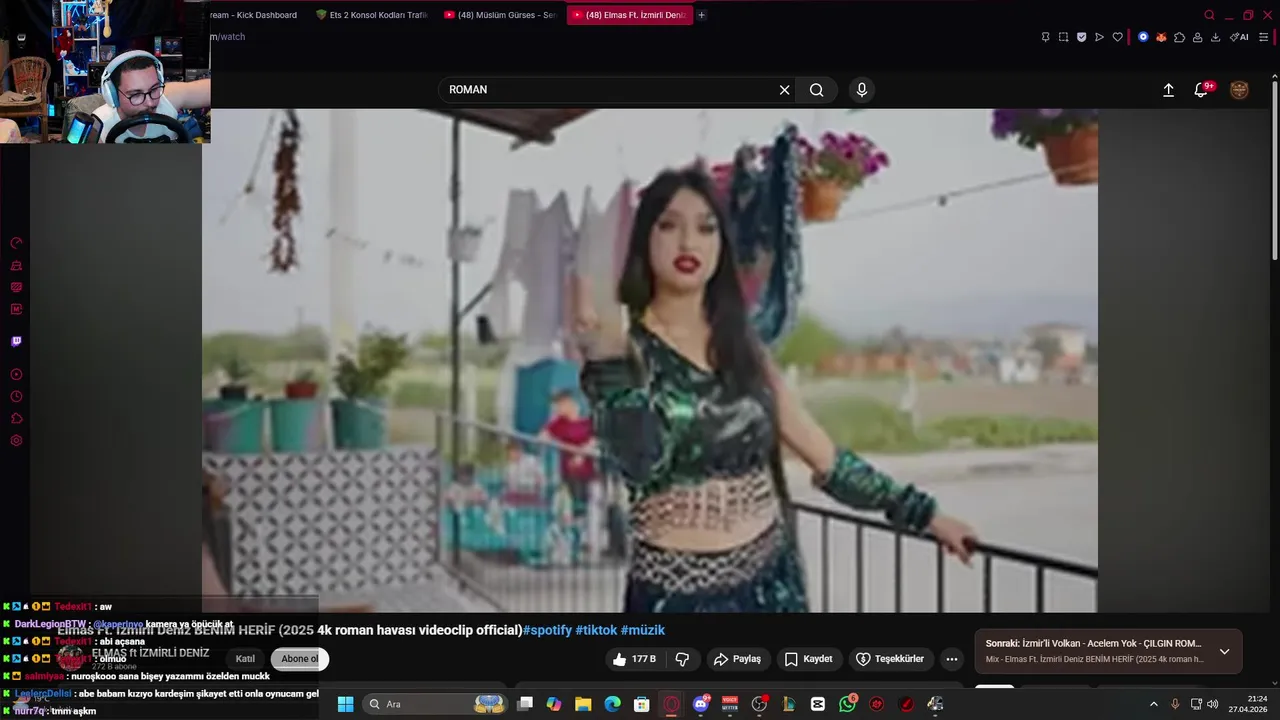This screenshot has height=720, width=1280.
Task: Select the Elmas Ft. İzmirli Deniz tab
Action: [629, 15]
